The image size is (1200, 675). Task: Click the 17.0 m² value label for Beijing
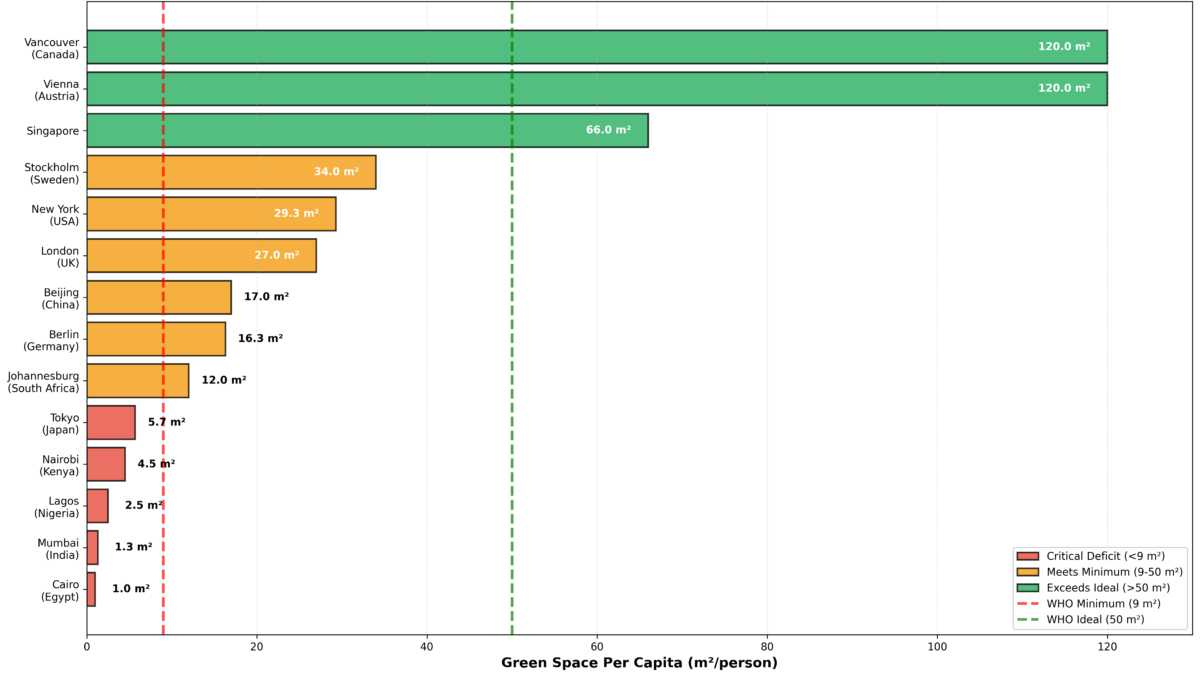coord(266,297)
